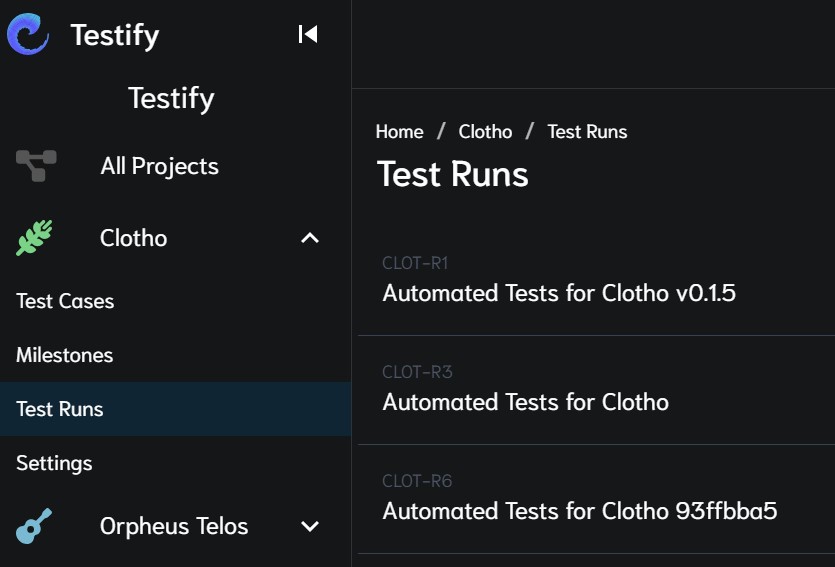Click the All Projects diagram icon
Image resolution: width=835 pixels, height=567 pixels.
pos(36,166)
